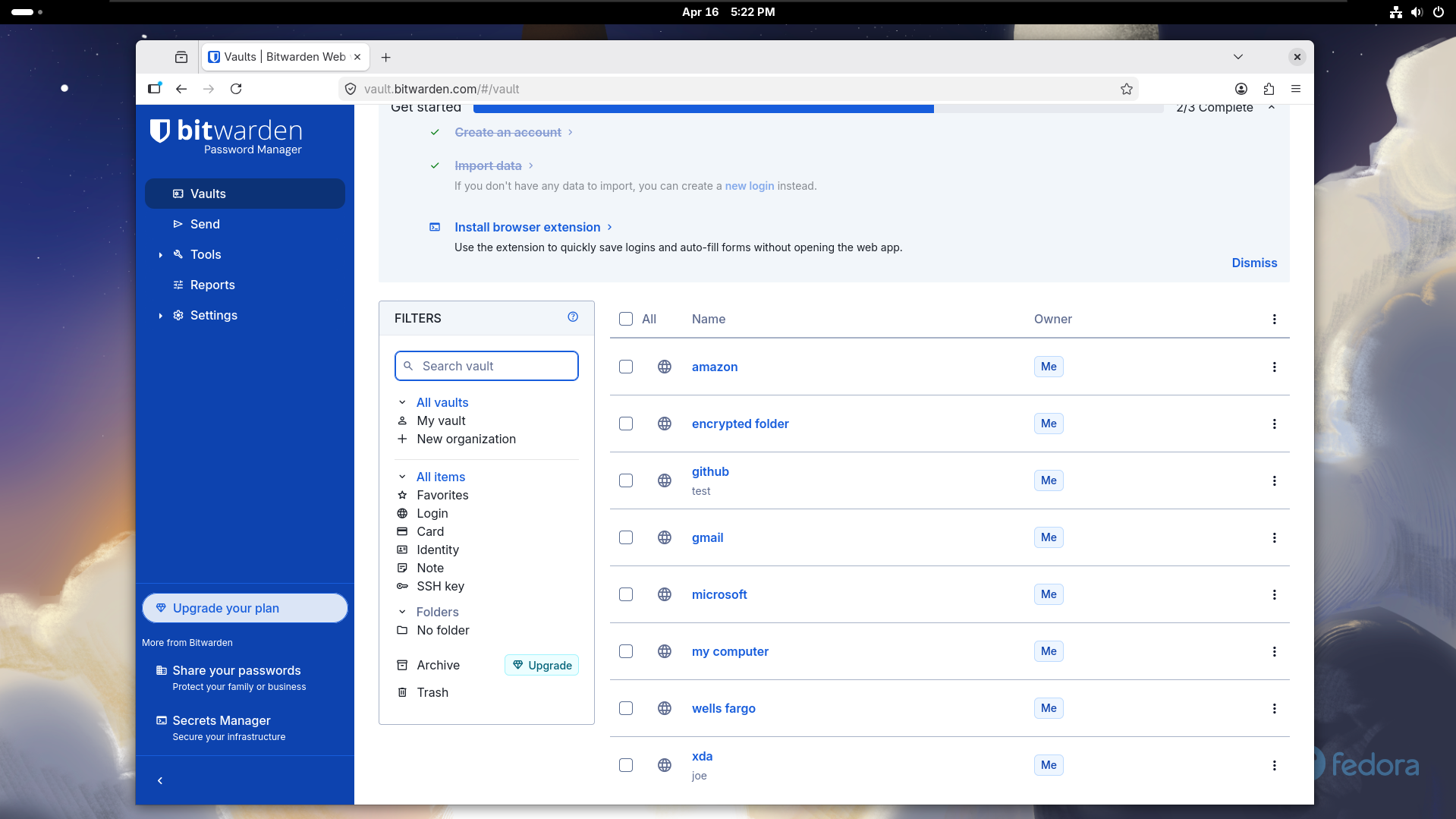Check the All items checkbox
This screenshot has width=1456, height=819.
[626, 319]
